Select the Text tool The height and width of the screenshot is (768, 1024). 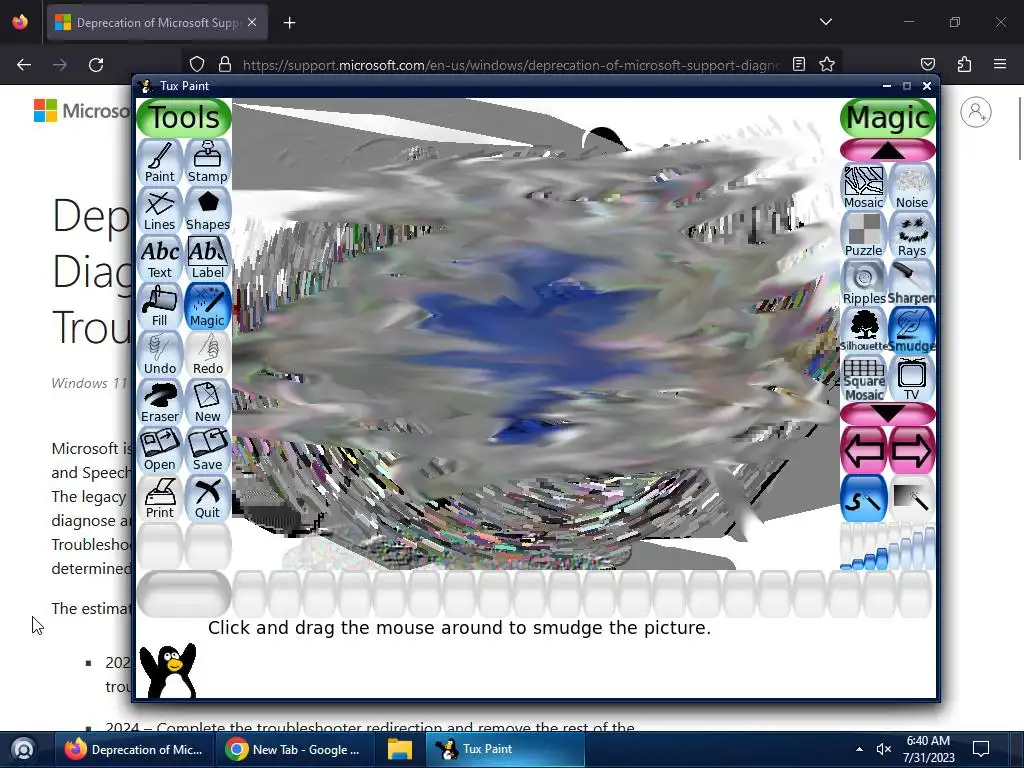[x=159, y=258]
